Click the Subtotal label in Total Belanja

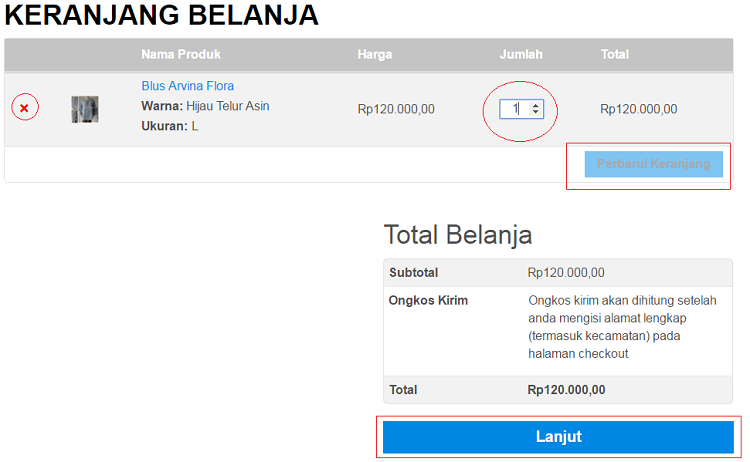pyautogui.click(x=413, y=272)
